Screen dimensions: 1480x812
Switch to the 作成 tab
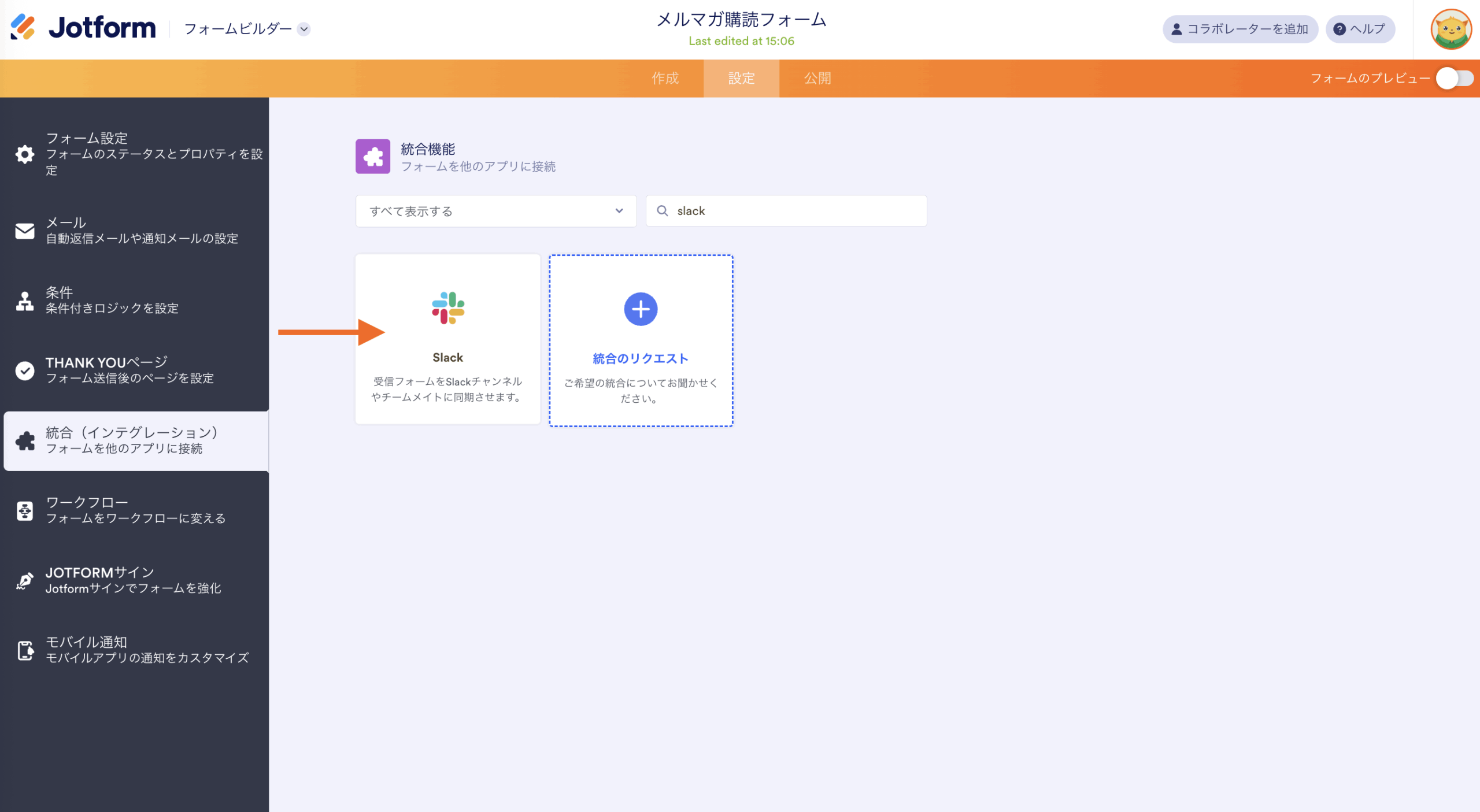(665, 78)
